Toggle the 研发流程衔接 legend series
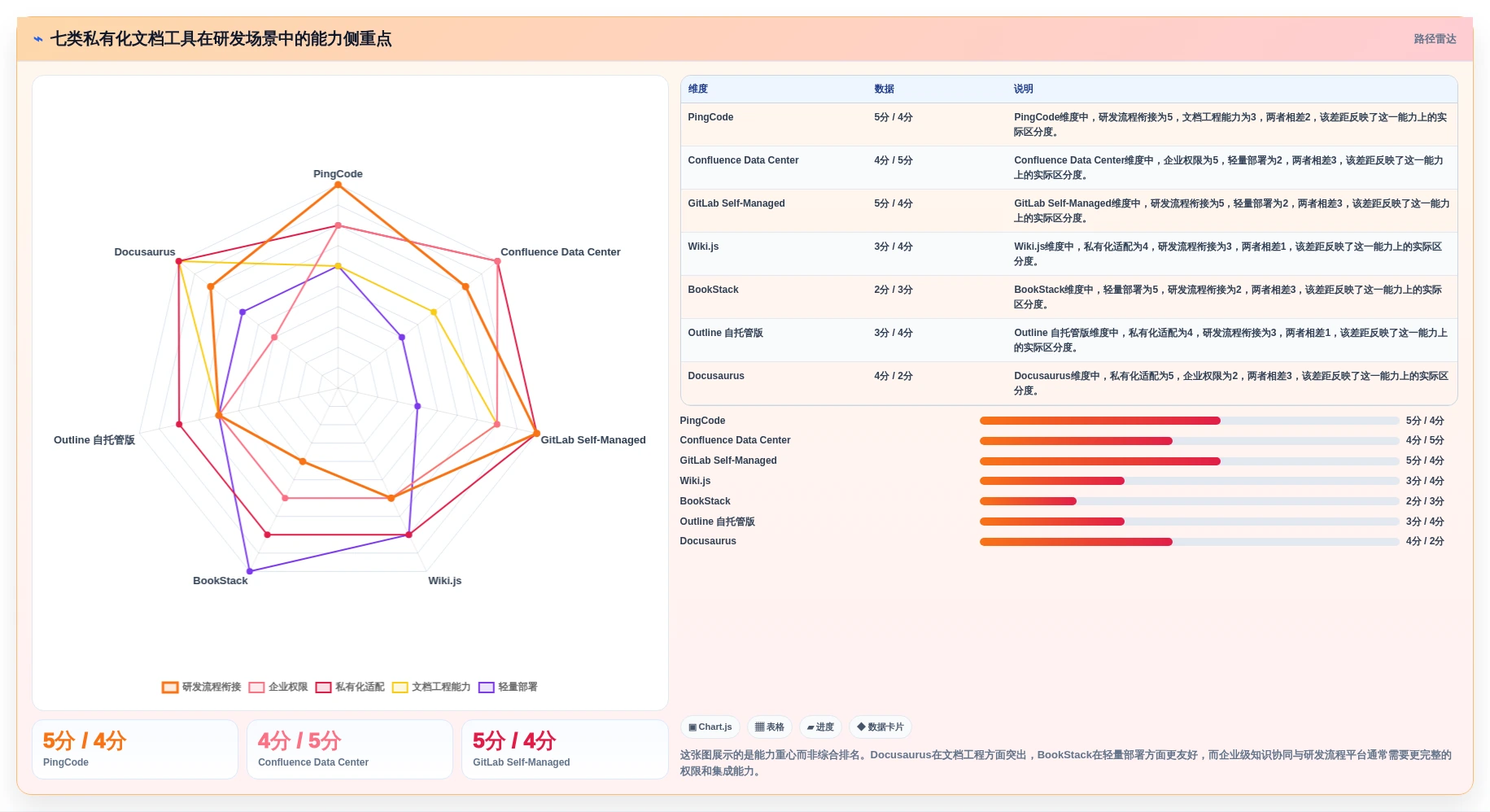The width and height of the screenshot is (1490, 812). click(202, 687)
